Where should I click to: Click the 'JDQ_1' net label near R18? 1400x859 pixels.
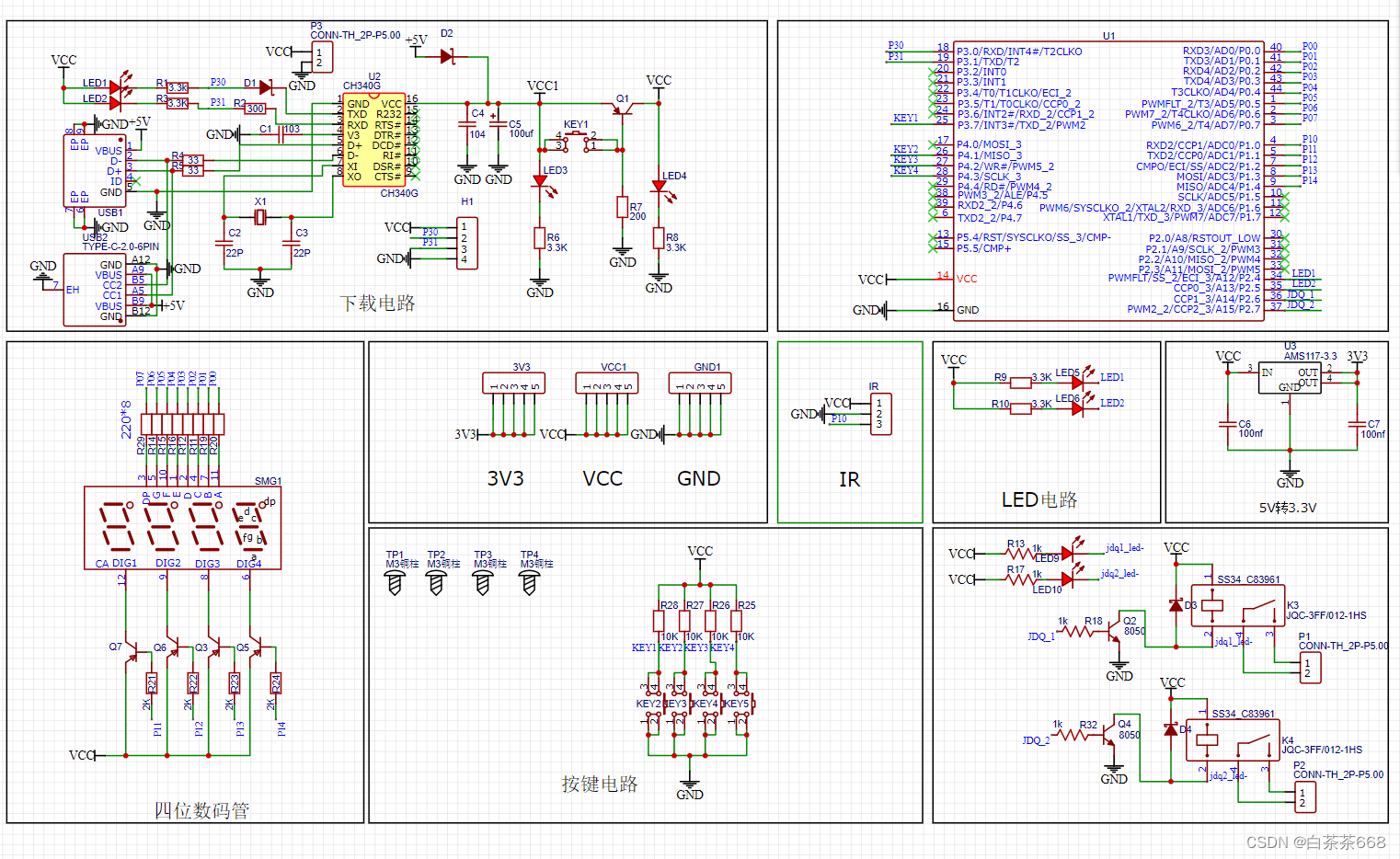click(1040, 636)
